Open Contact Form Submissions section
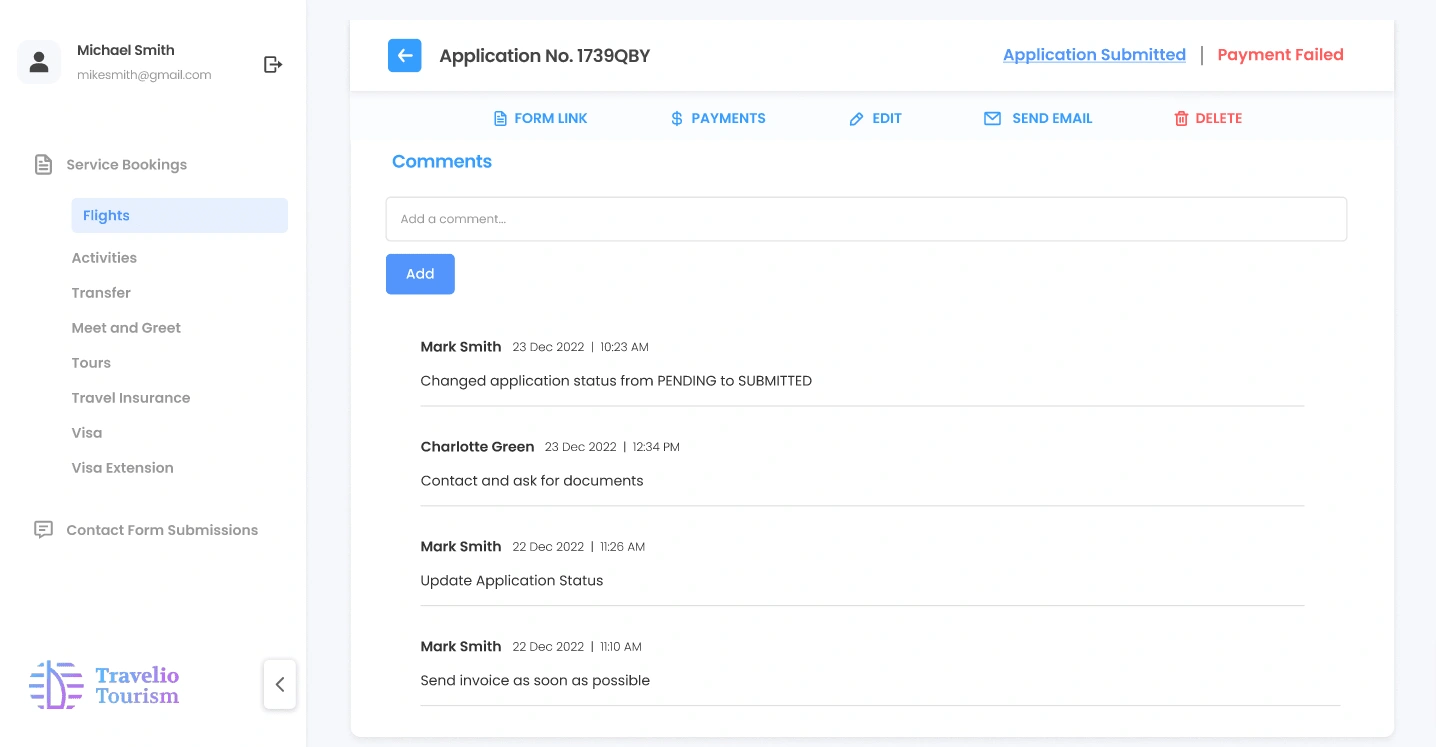Viewport: 1436px width, 747px height. click(161, 530)
